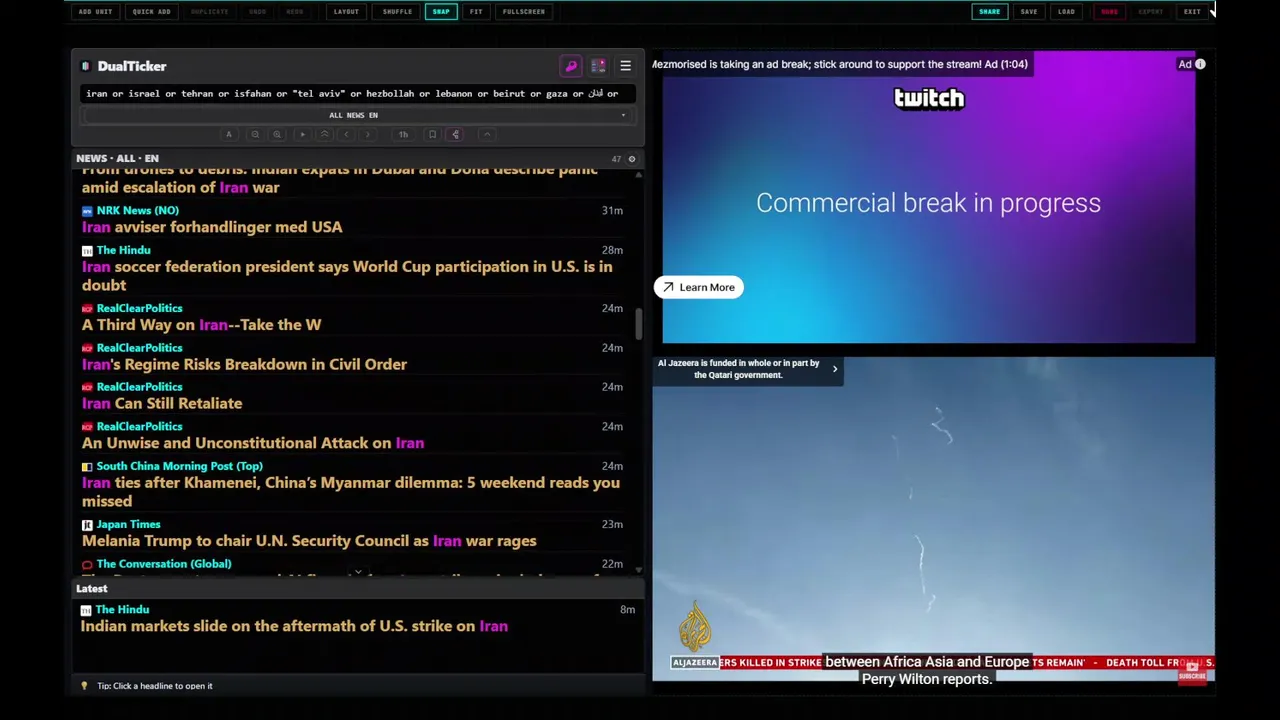
Task: Click QUICK ADD in top toolbar
Action: coord(151,12)
